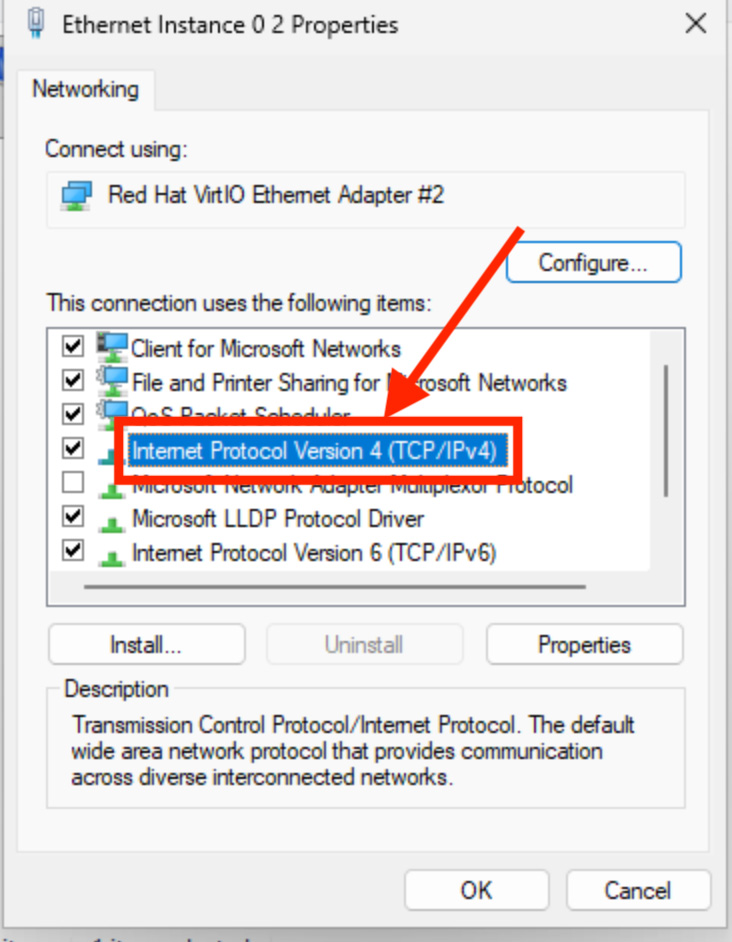Click the Microsoft LLDP Protocol Driver icon
Screen dimensions: 732x942
[x=111, y=517]
